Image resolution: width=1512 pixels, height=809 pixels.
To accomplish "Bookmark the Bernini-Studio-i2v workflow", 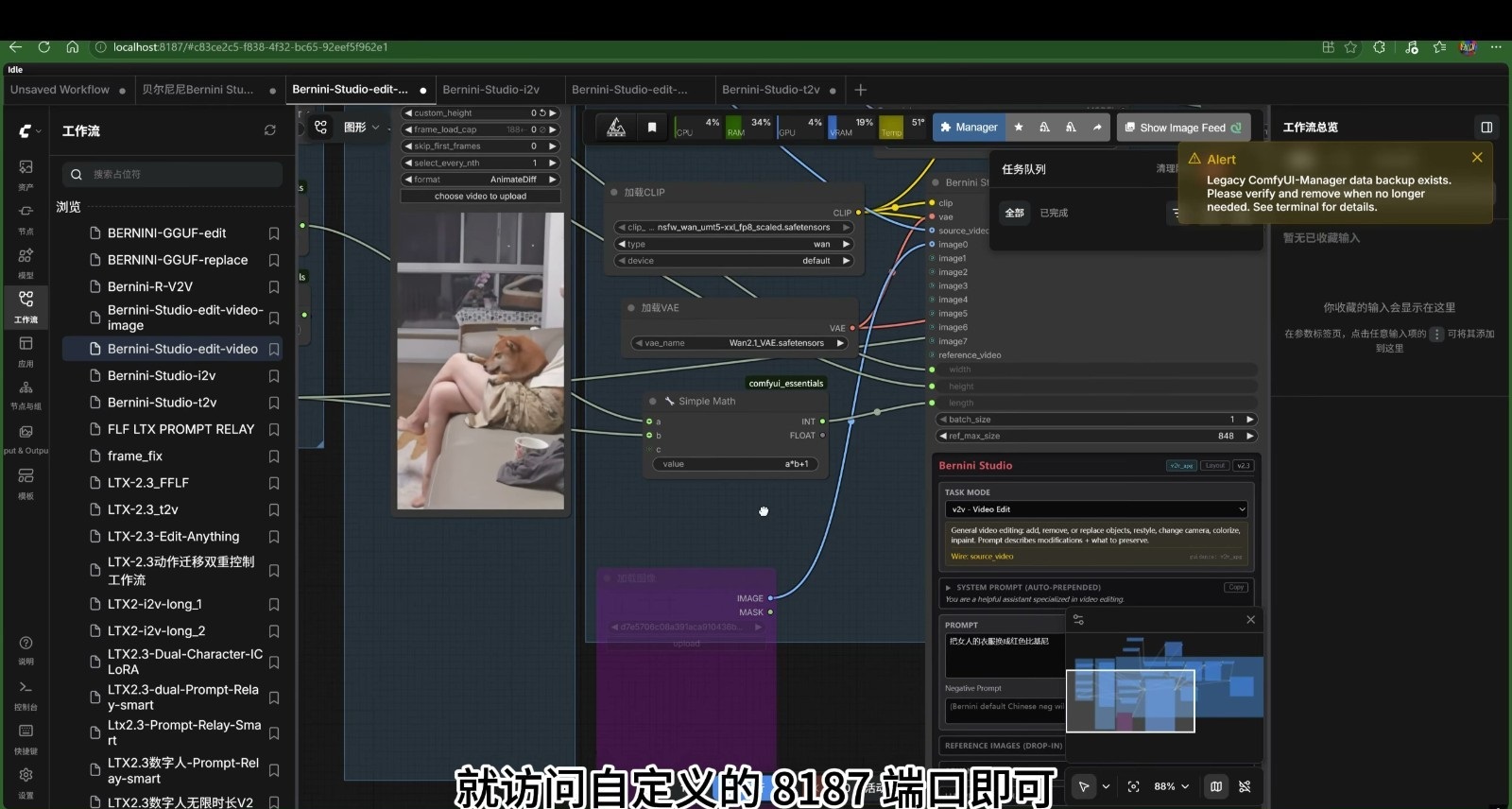I will pos(274,376).
